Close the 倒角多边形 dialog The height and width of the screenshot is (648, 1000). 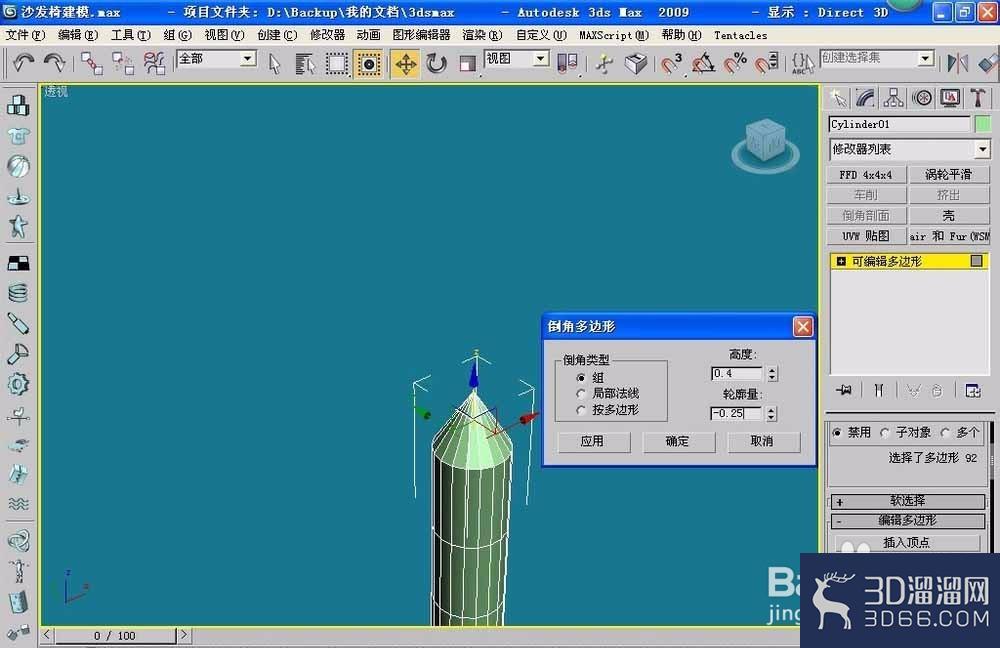802,327
